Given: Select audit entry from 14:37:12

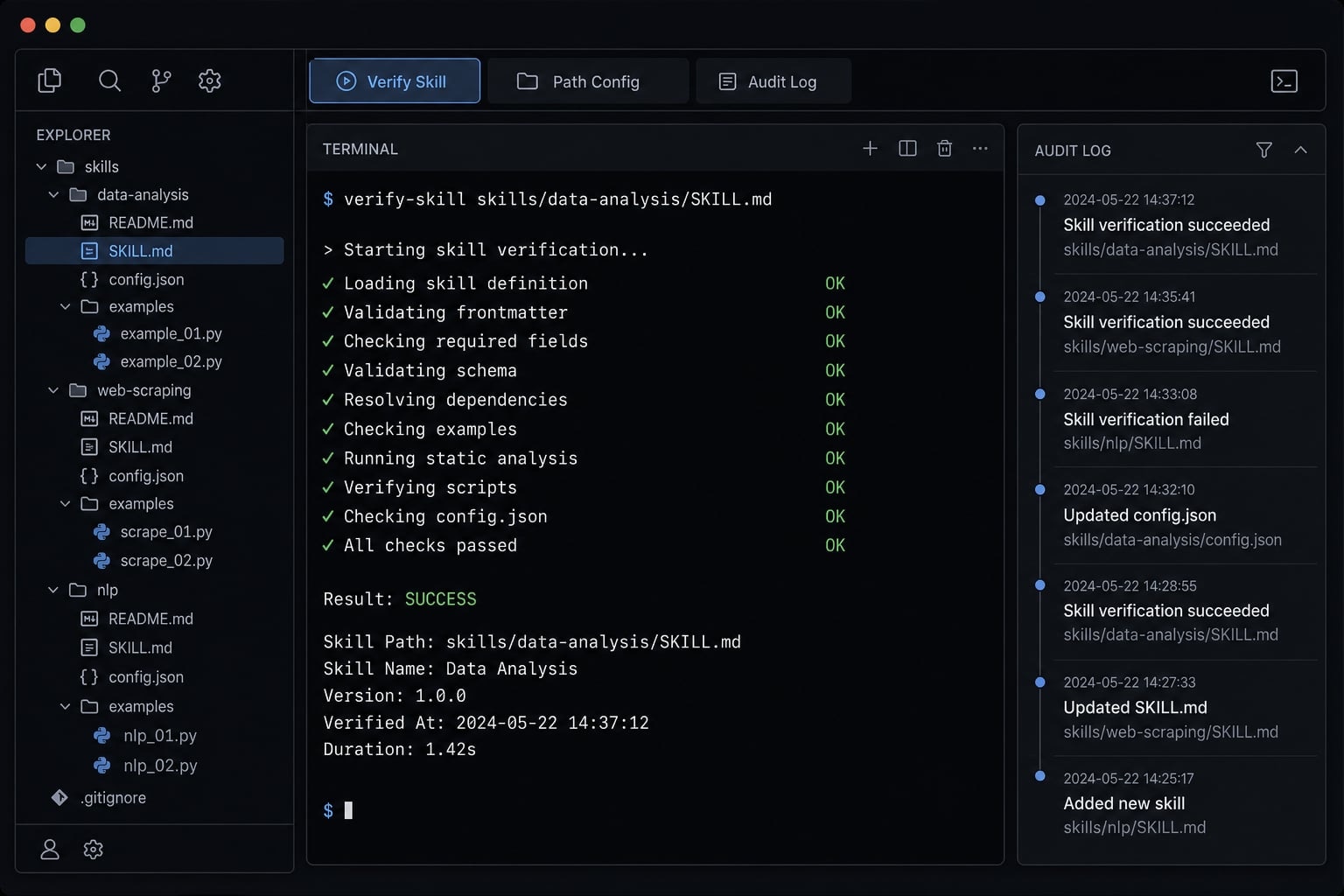Looking at the screenshot, I should point(1172,225).
